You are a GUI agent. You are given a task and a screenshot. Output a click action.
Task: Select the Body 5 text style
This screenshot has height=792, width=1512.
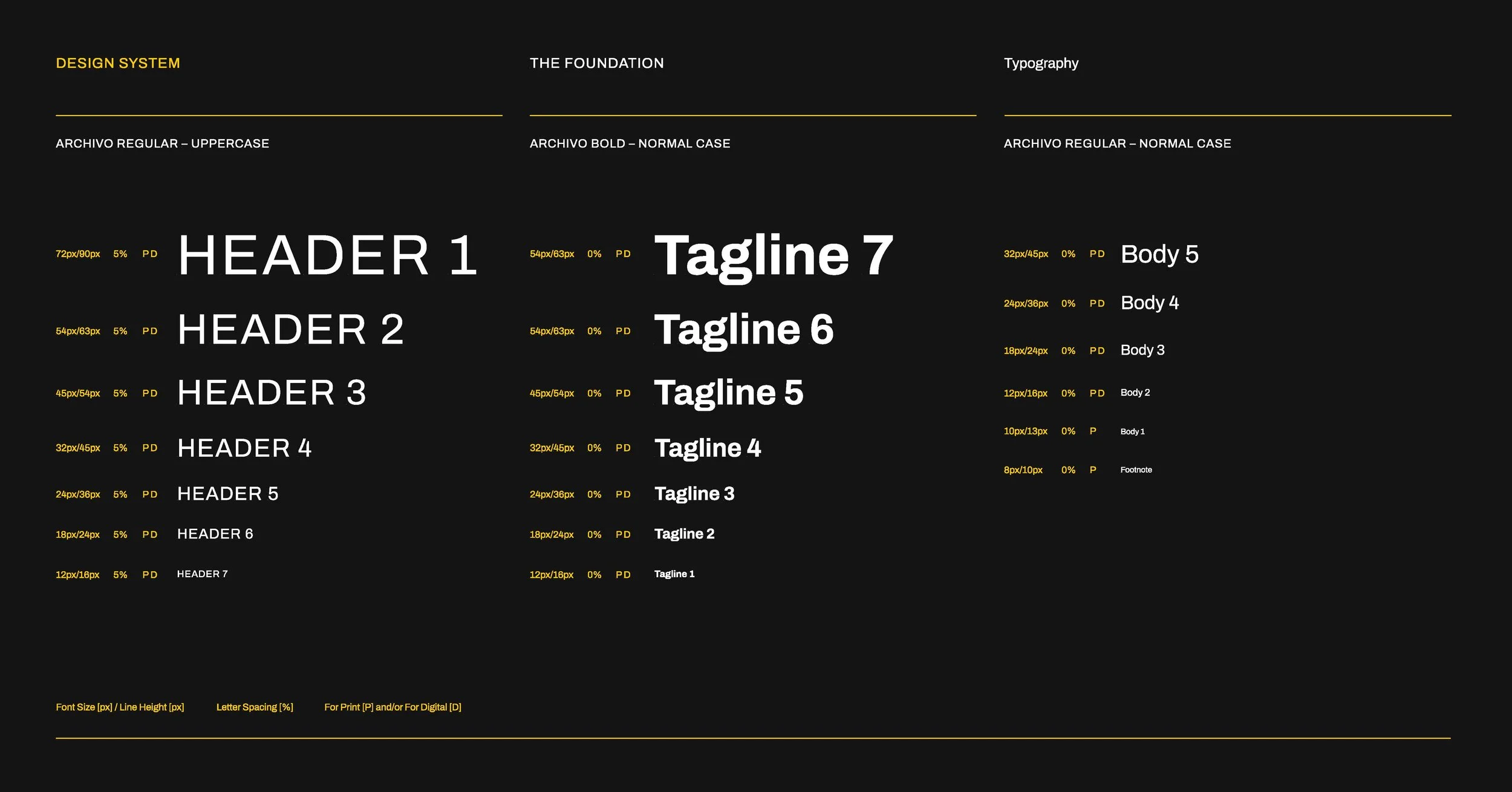pyautogui.click(x=1159, y=254)
